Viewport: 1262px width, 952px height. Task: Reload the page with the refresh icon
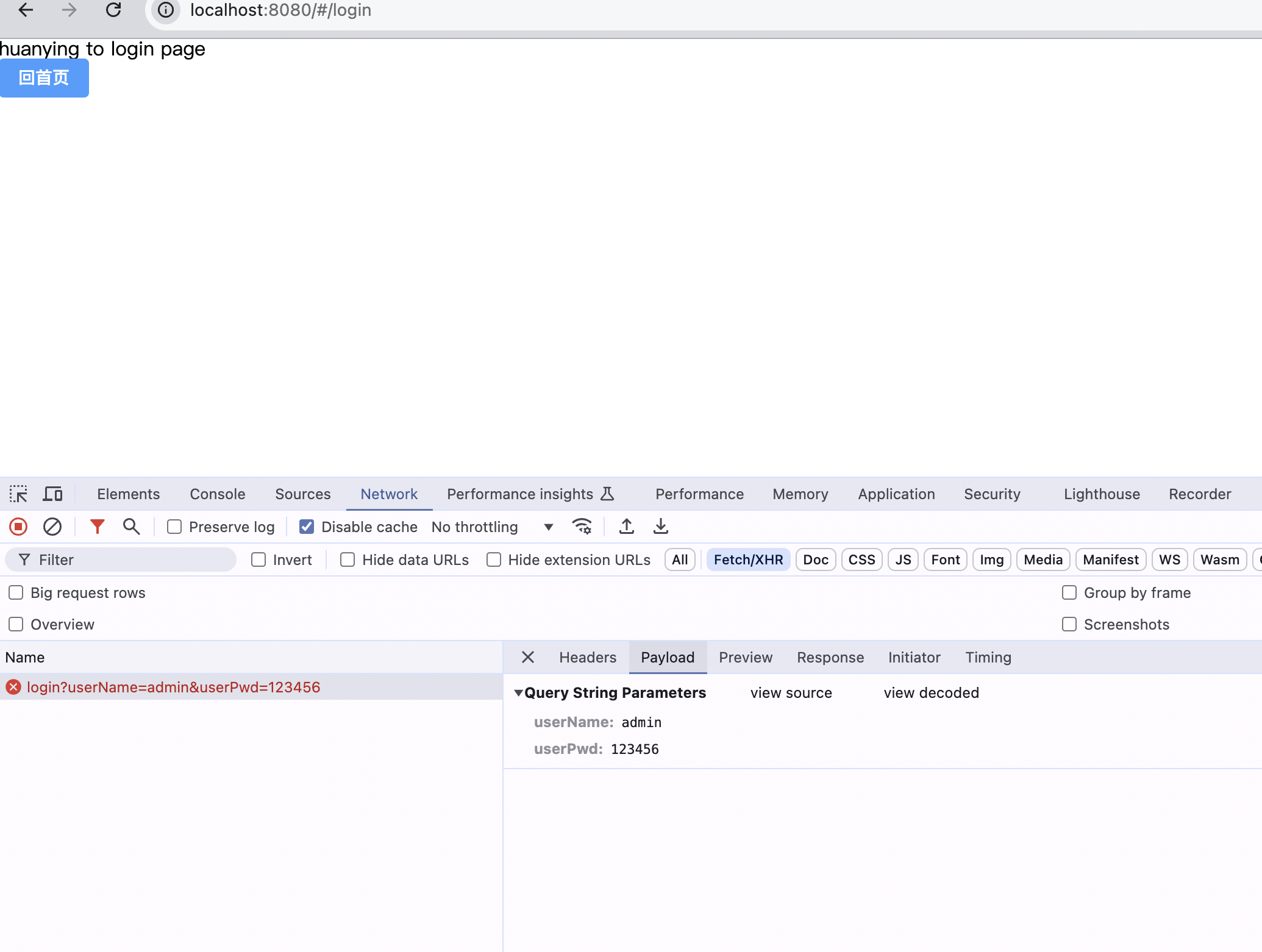113,10
